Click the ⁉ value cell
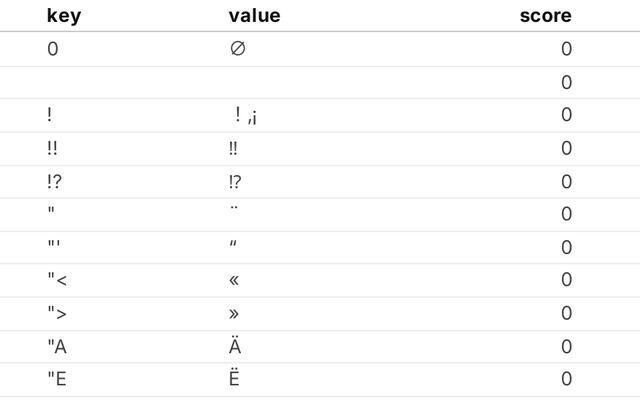Screen dimensions: 640x400 pos(235,181)
